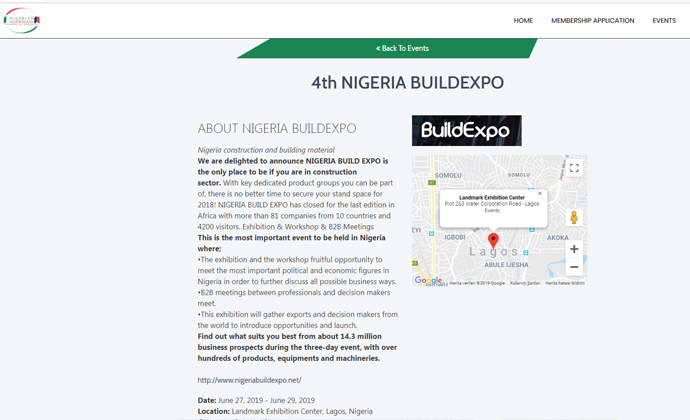This screenshot has height=420, width=690.
Task: Open the EVENTS menu item
Action: (x=664, y=20)
